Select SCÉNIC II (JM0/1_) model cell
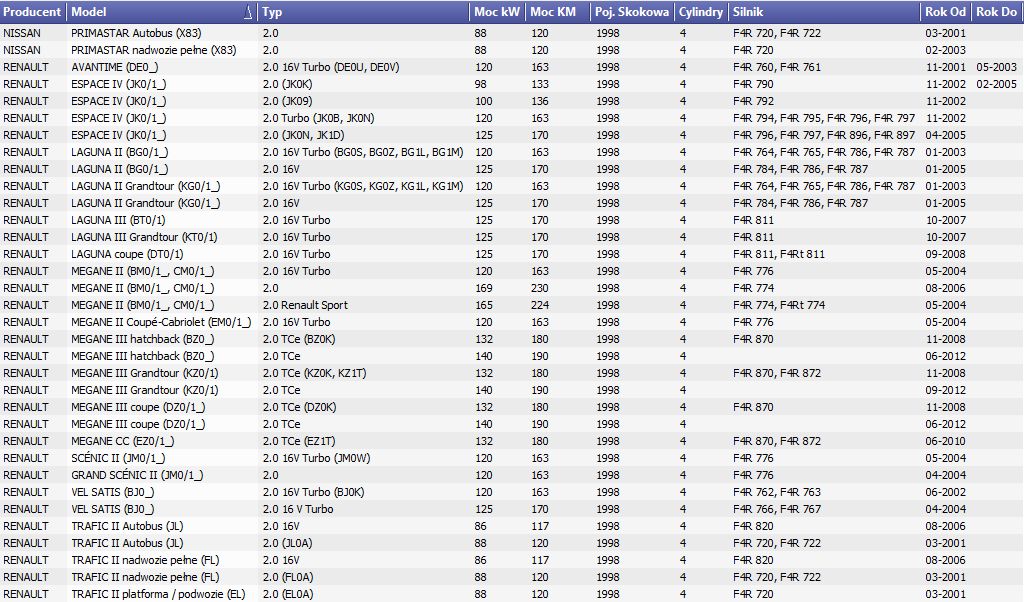Image resolution: width=1024 pixels, height=602 pixels. (118, 457)
